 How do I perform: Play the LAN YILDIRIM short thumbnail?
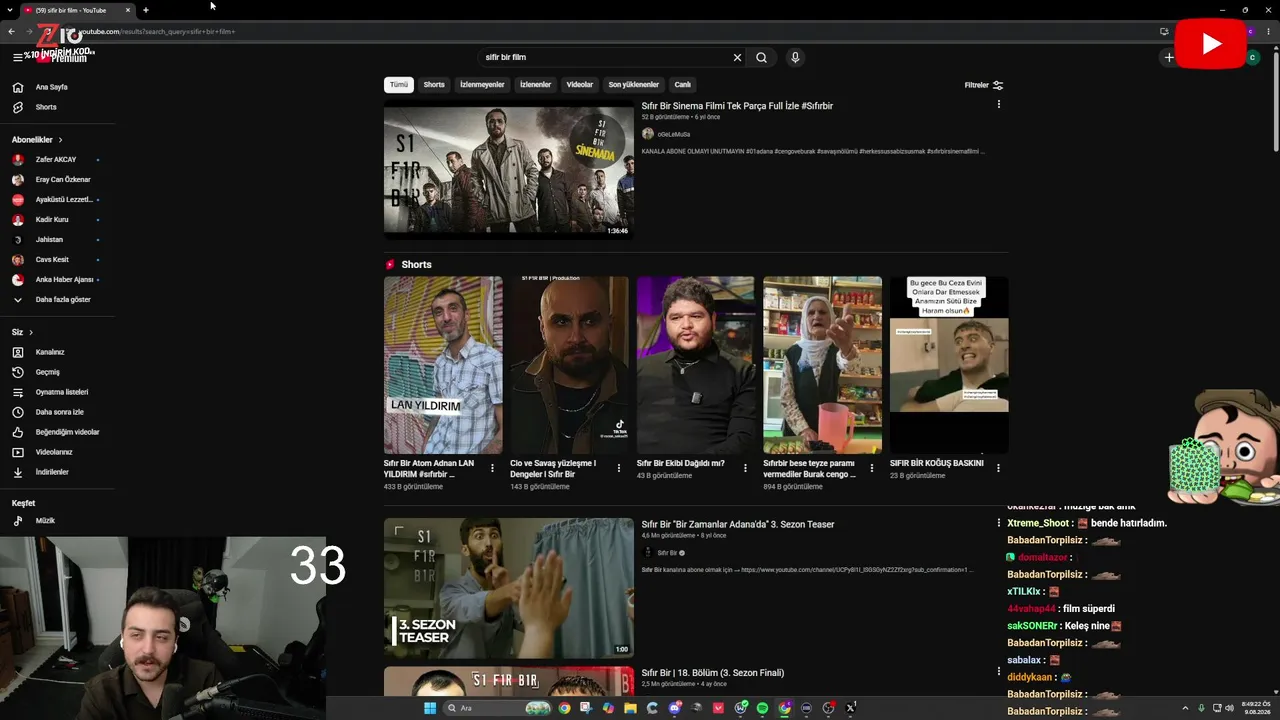pyautogui.click(x=443, y=365)
